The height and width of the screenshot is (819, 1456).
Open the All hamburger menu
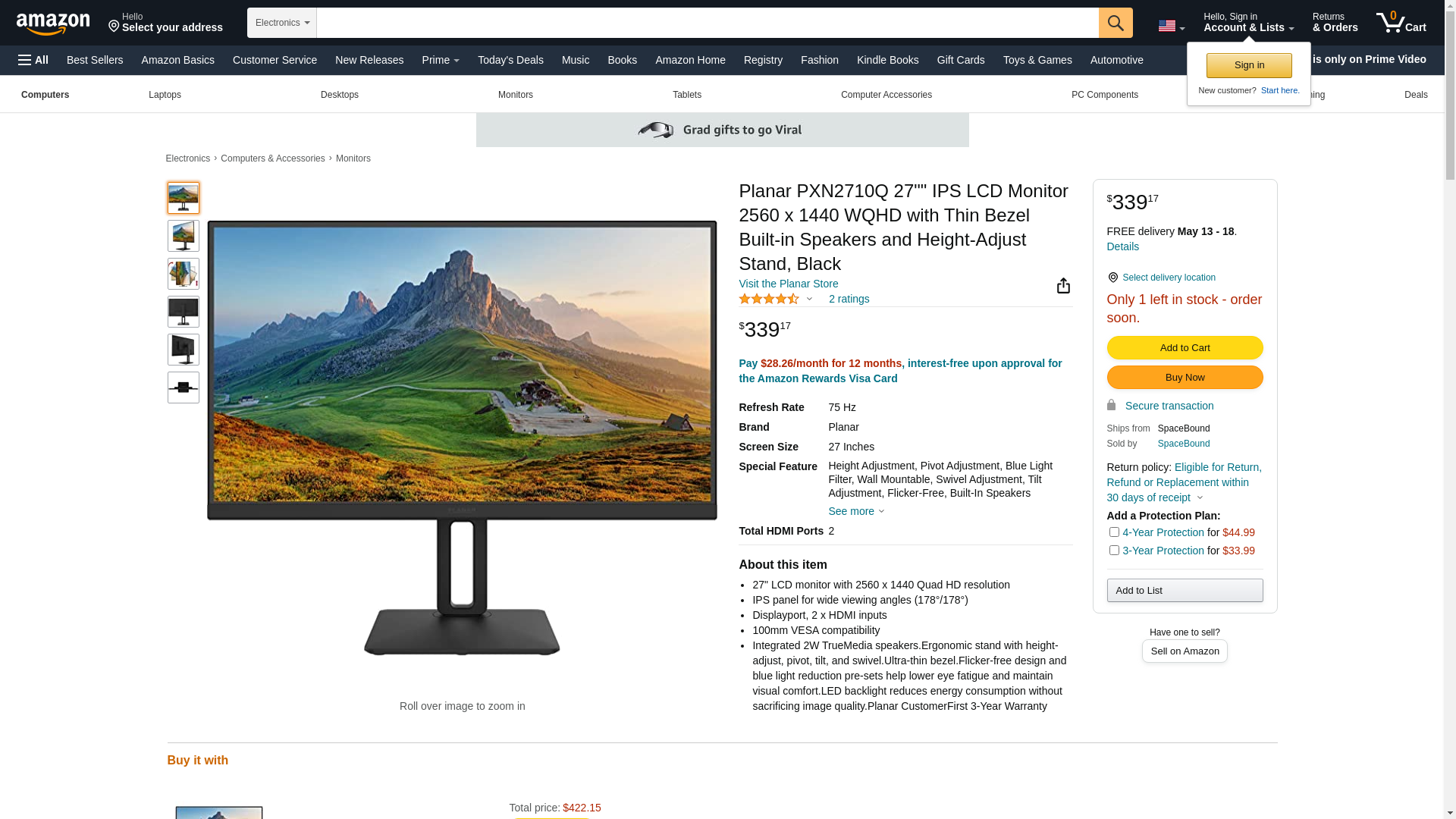tap(33, 60)
